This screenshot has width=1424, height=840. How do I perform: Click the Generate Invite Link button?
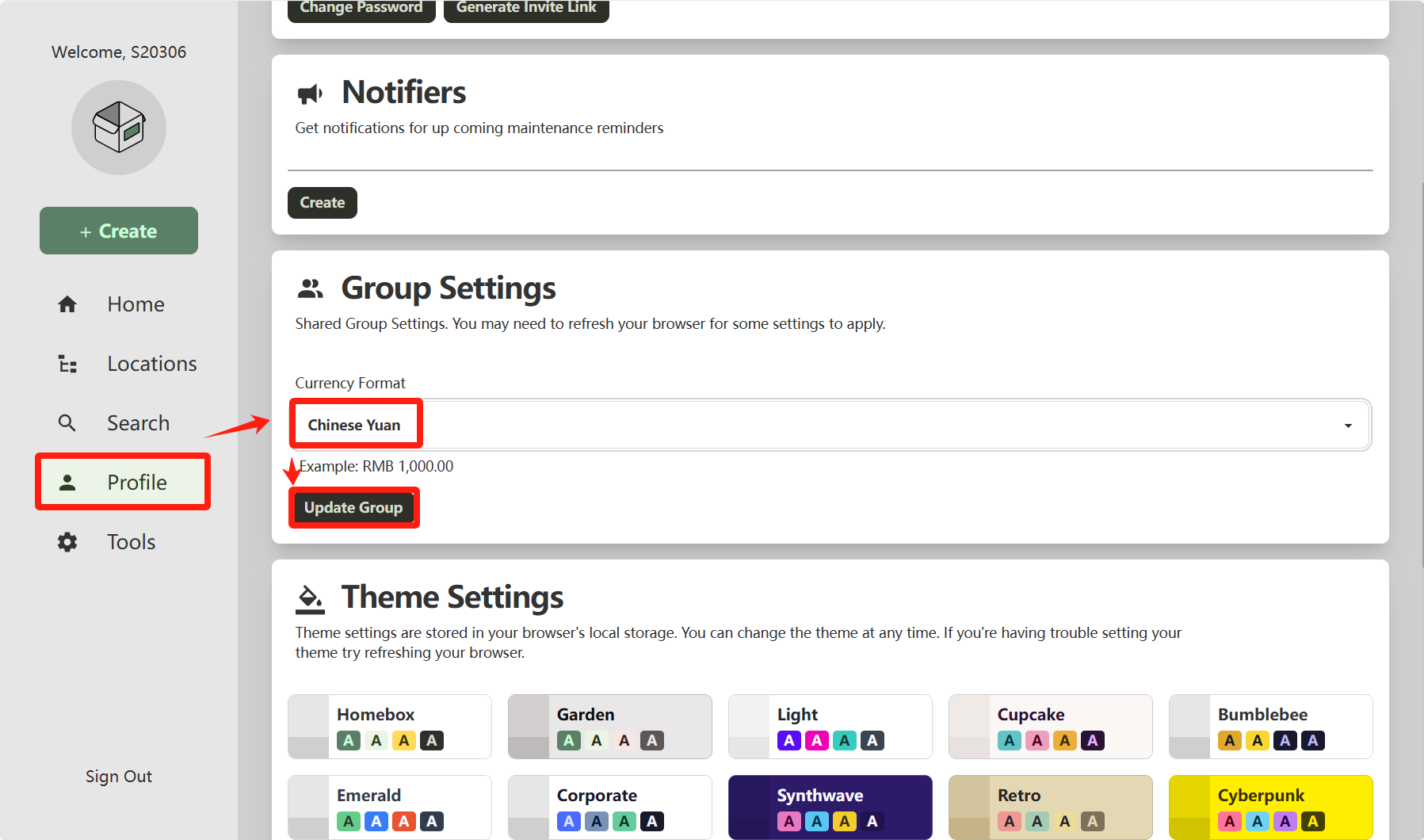click(x=526, y=9)
